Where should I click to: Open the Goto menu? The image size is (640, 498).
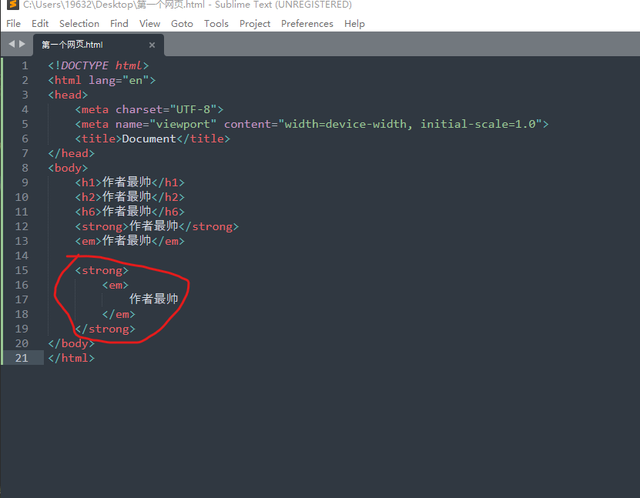(x=182, y=24)
